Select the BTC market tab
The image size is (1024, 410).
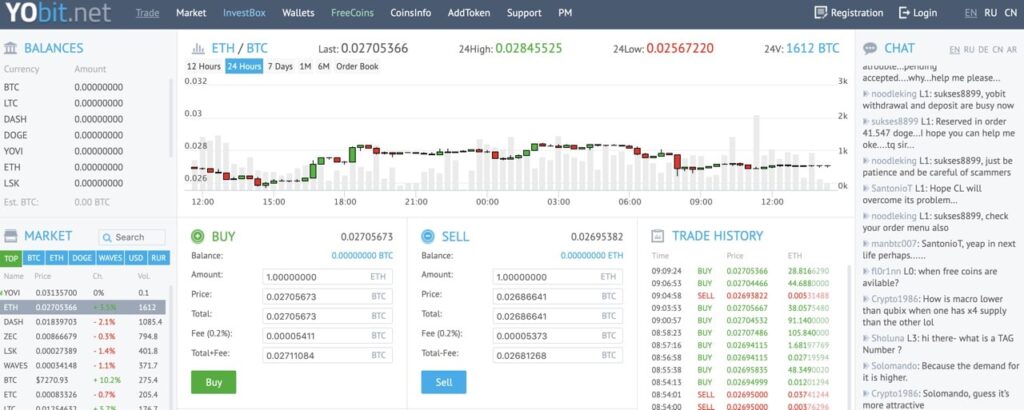[x=33, y=258]
